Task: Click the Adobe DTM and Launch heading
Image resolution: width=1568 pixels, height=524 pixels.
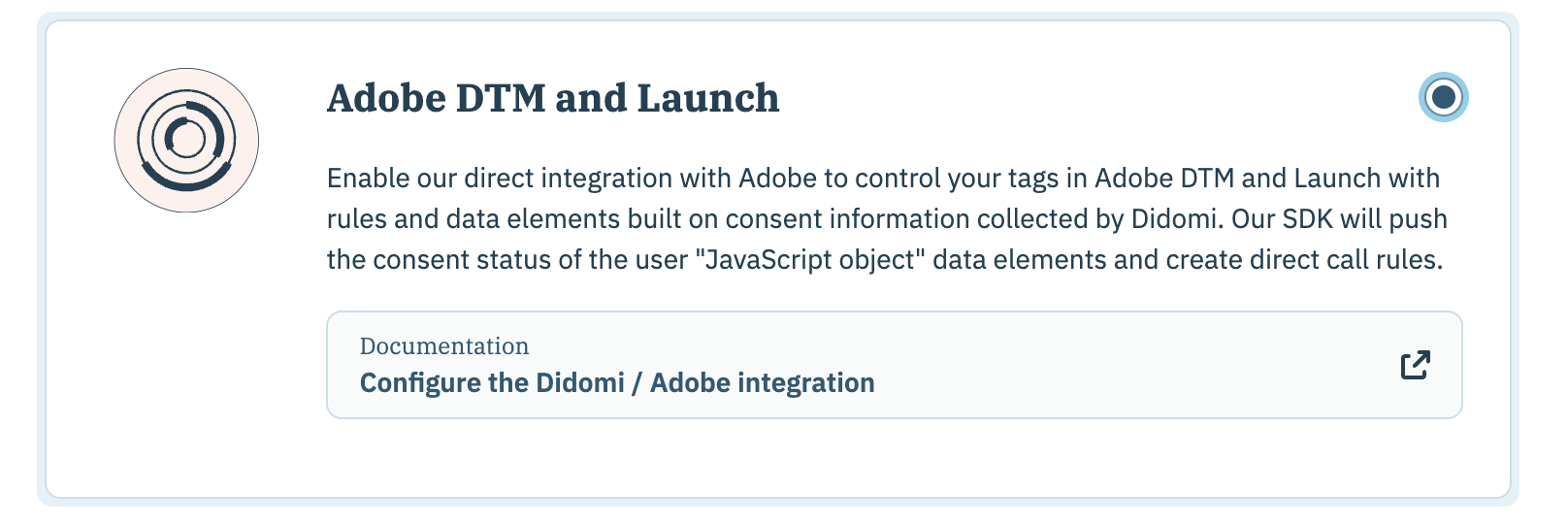Action: tap(552, 98)
